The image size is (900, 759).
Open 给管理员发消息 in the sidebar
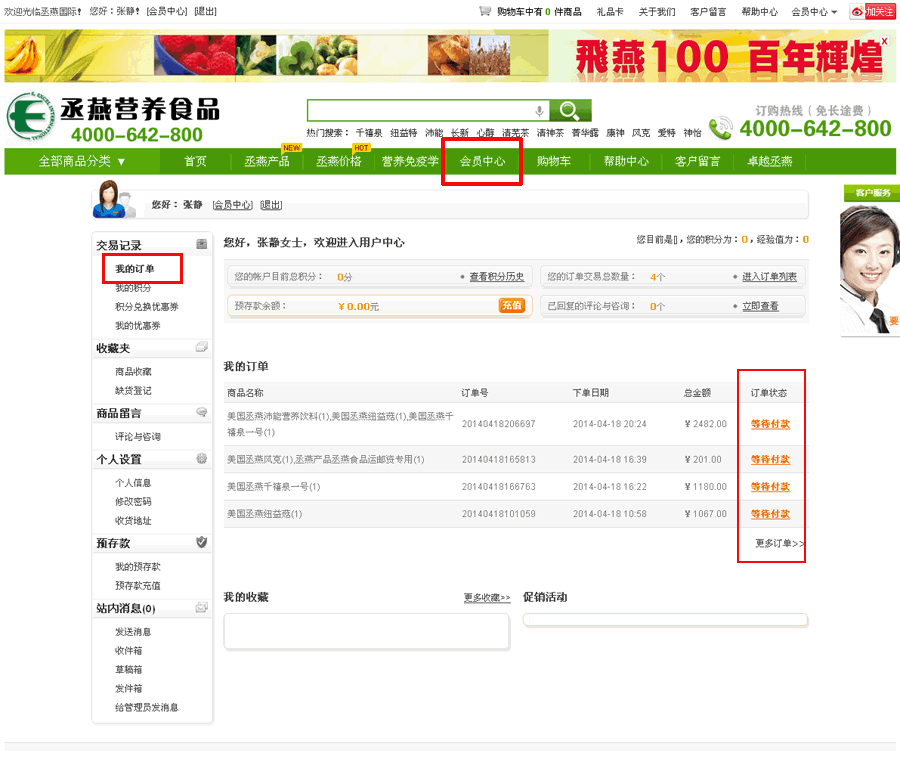(x=147, y=707)
